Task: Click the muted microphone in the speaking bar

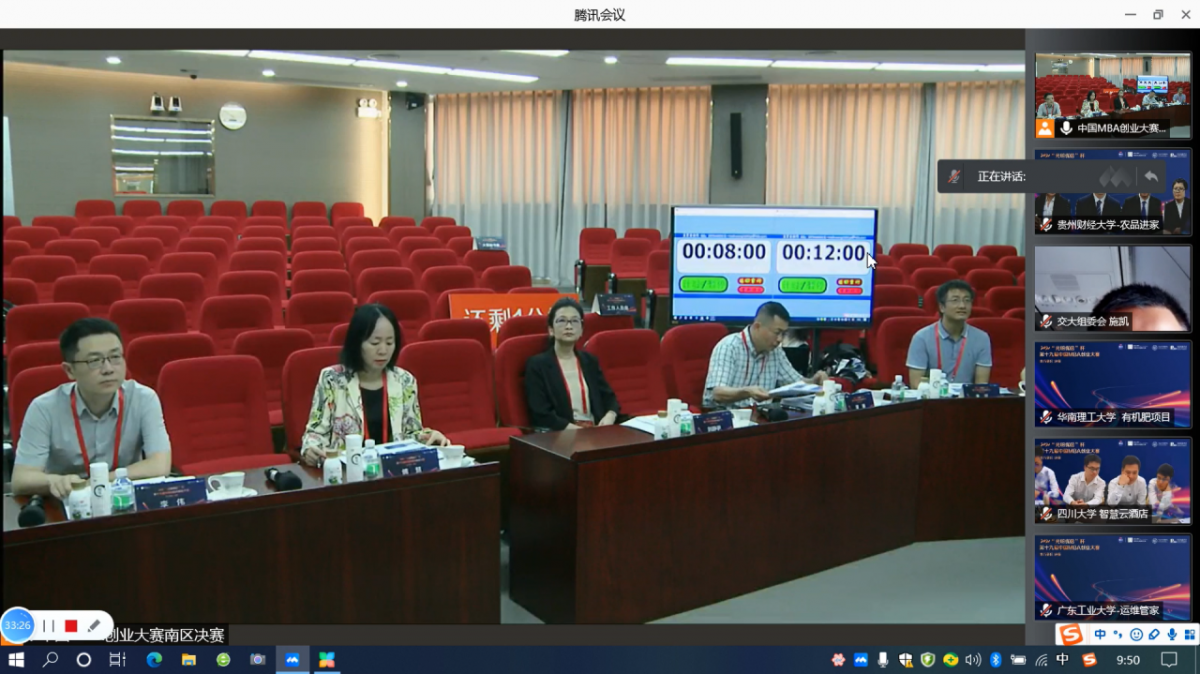Action: click(x=954, y=176)
